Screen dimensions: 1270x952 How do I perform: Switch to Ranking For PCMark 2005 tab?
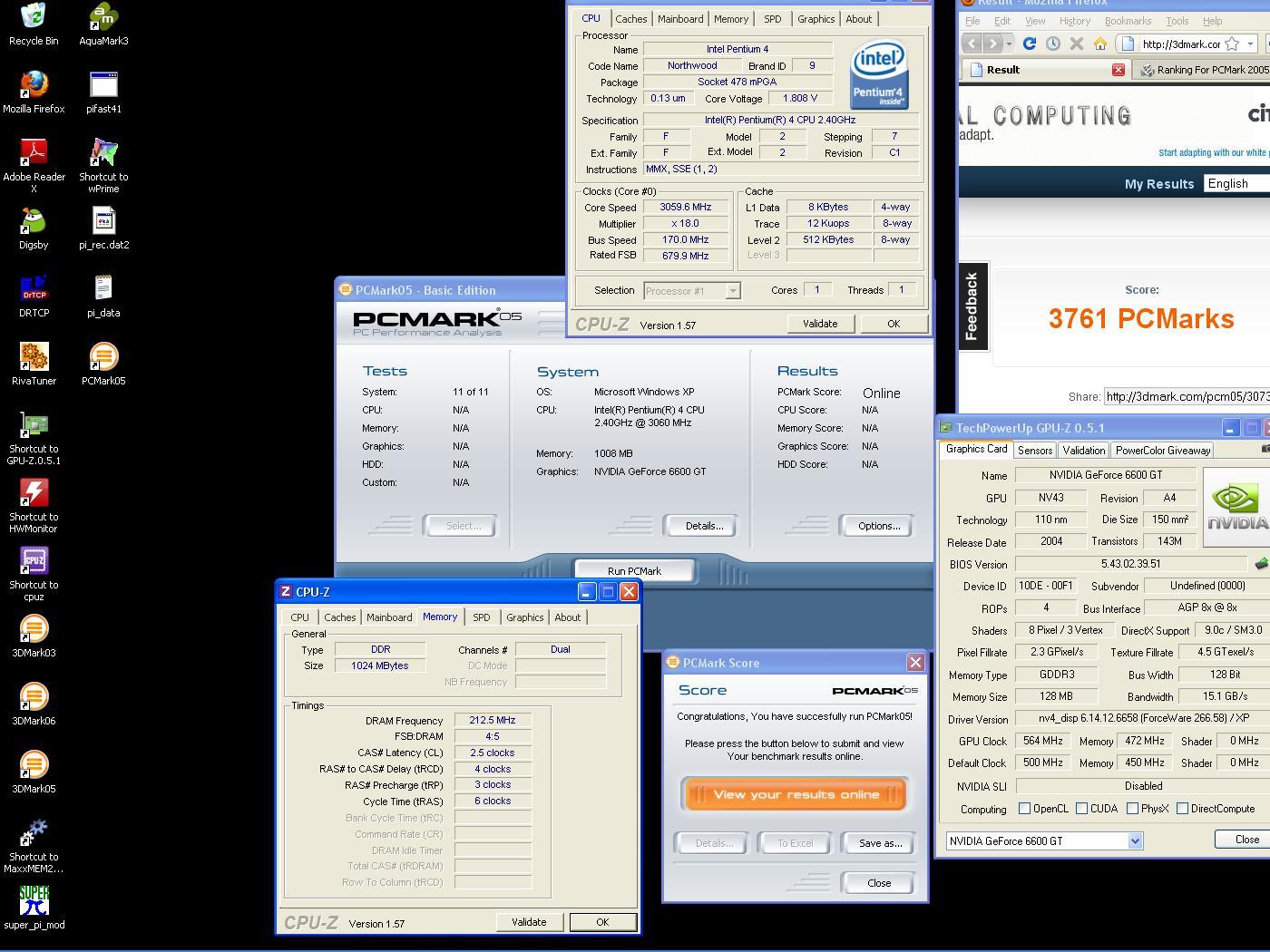click(x=1204, y=70)
